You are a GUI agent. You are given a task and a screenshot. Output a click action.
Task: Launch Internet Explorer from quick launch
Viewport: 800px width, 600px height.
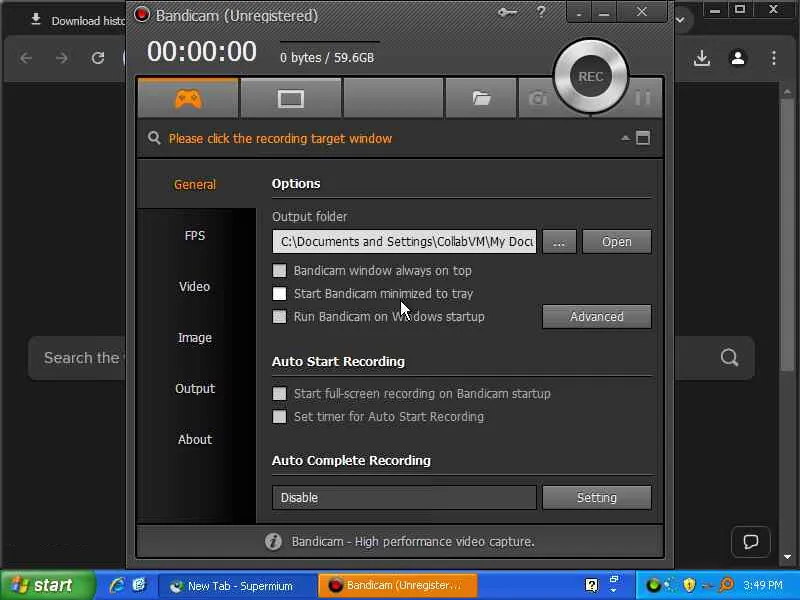click(116, 585)
